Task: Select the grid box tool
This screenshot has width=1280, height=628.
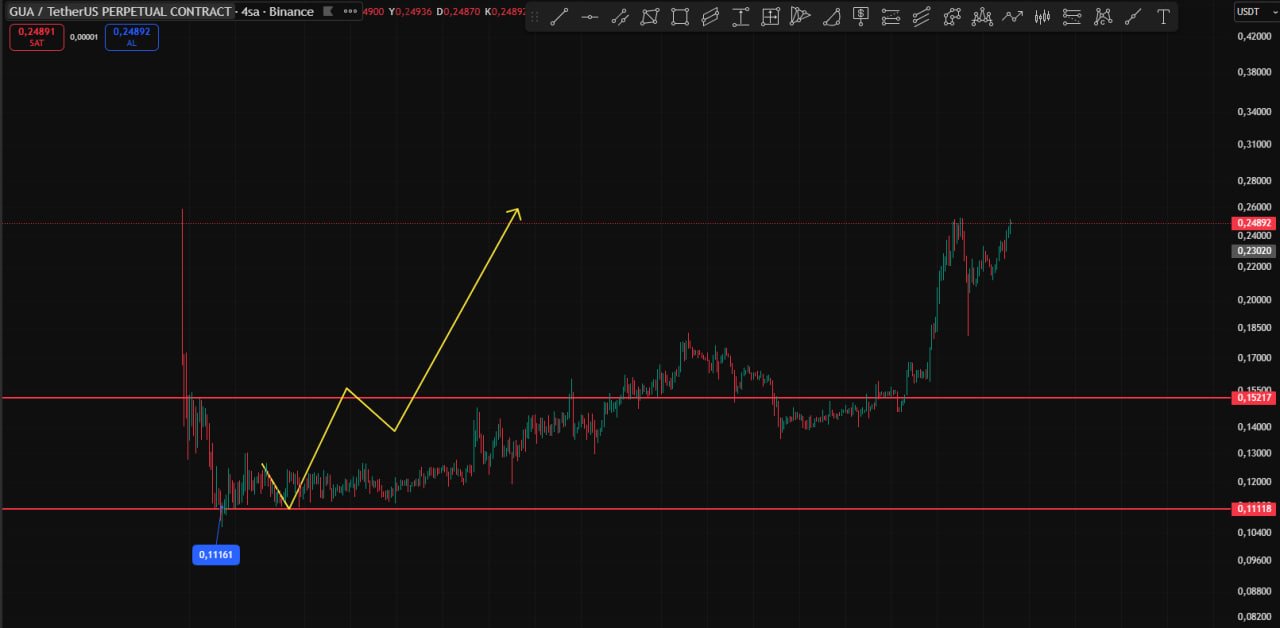Action: pyautogui.click(x=771, y=16)
